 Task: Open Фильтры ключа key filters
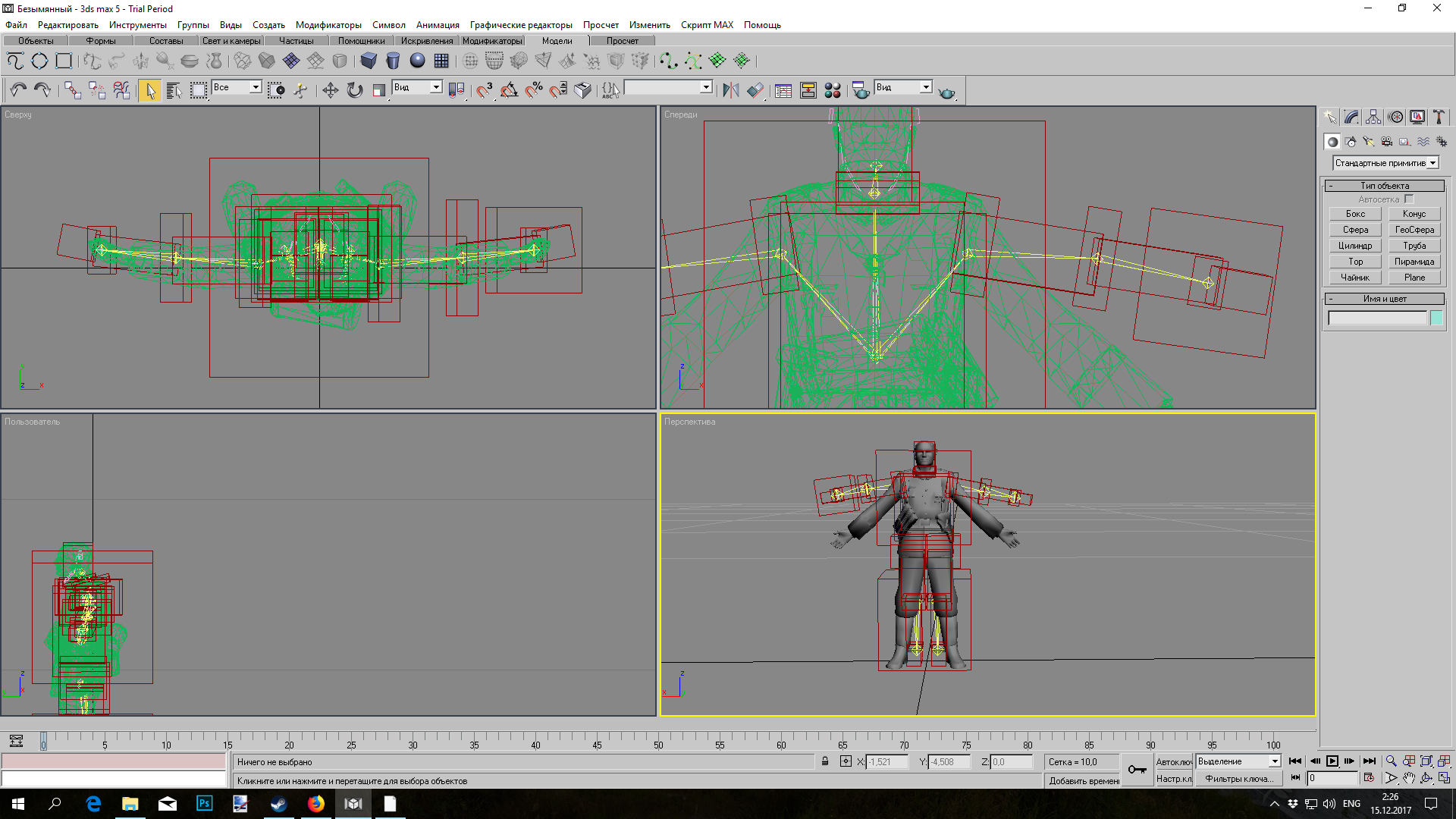(1238, 779)
